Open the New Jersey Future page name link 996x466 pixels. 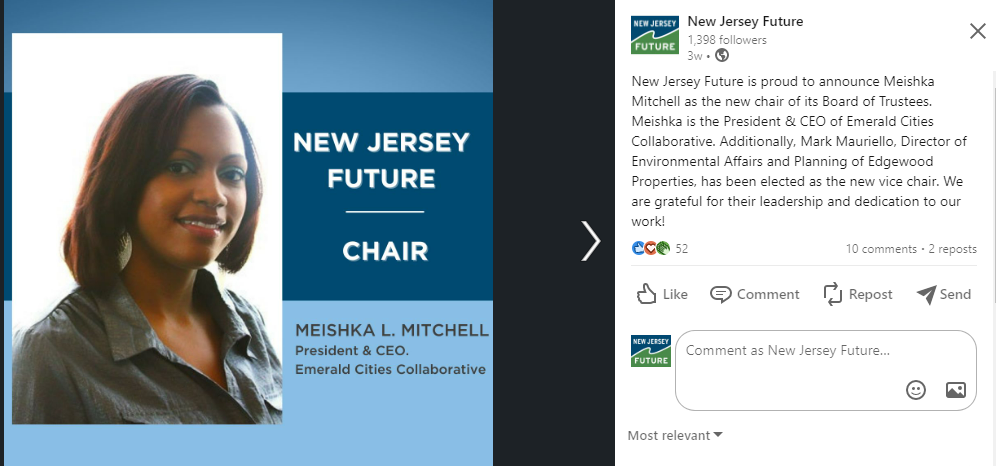coord(745,22)
